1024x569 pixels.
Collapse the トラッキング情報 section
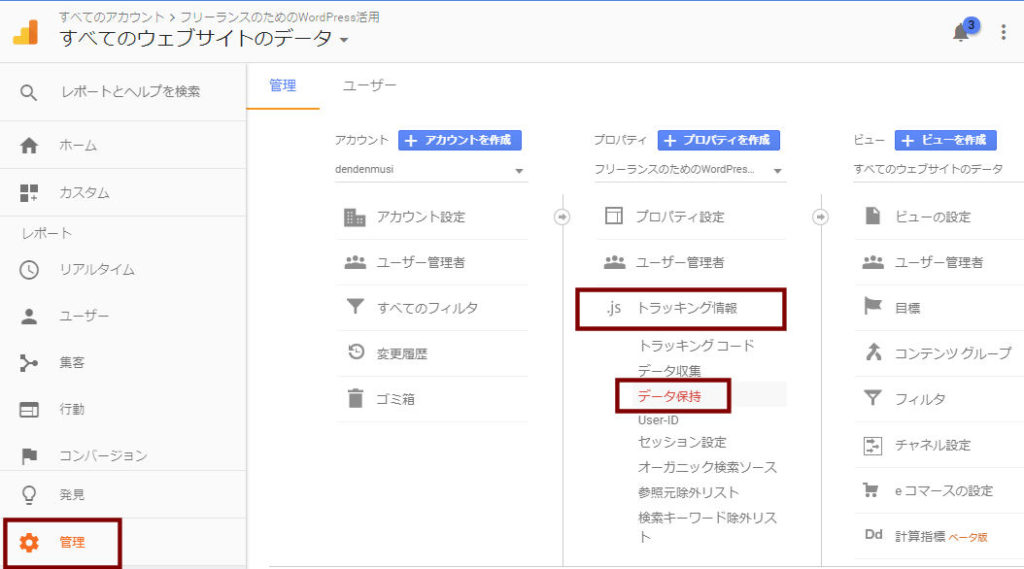(686, 308)
